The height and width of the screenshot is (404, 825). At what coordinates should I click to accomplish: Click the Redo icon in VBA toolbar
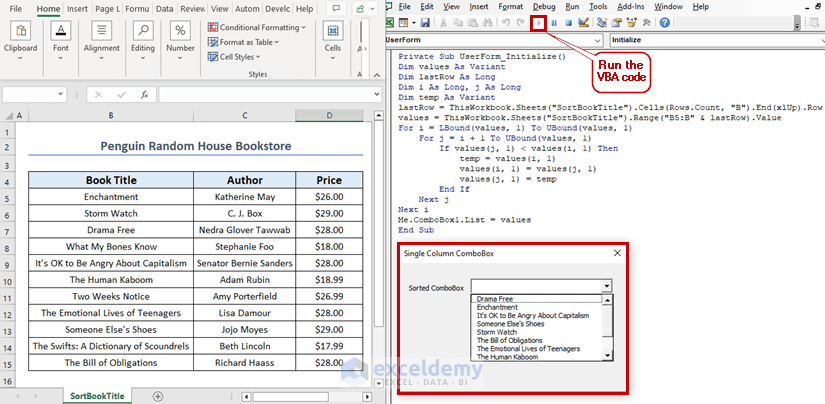pos(520,23)
